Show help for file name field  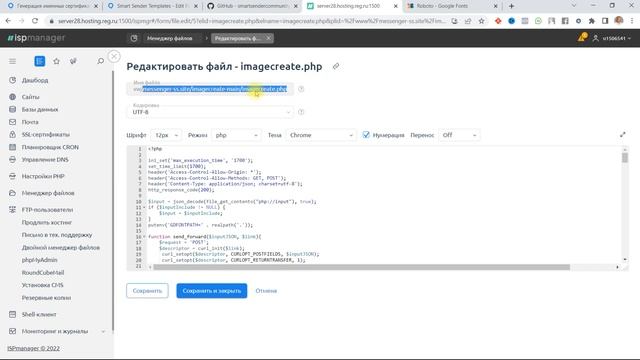(x=301, y=89)
